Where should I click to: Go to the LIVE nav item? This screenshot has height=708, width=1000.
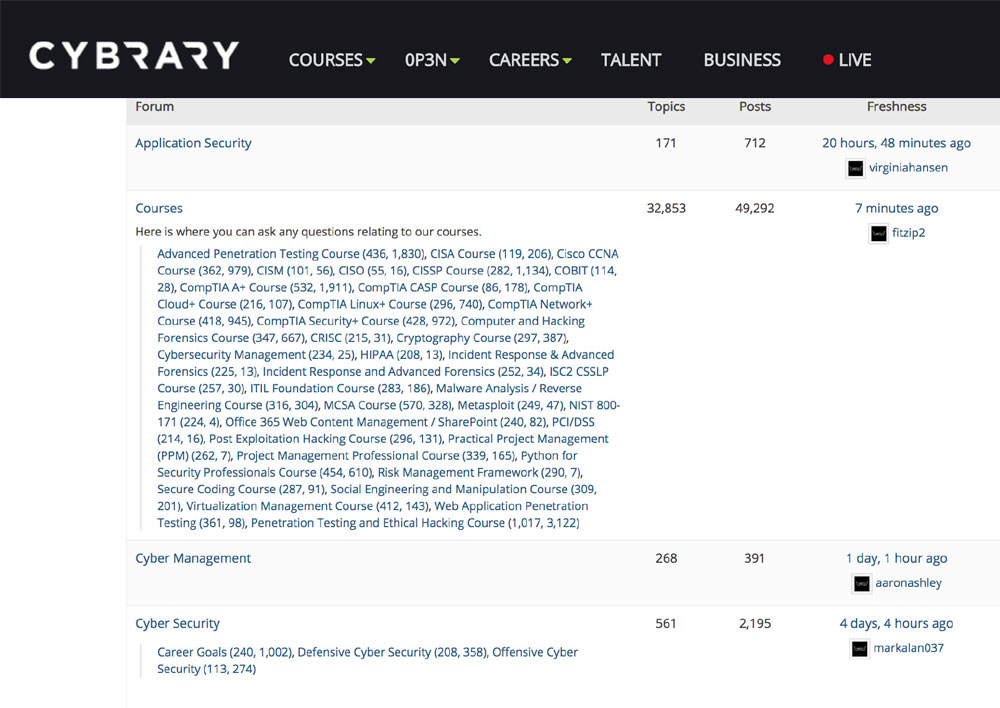coord(855,60)
